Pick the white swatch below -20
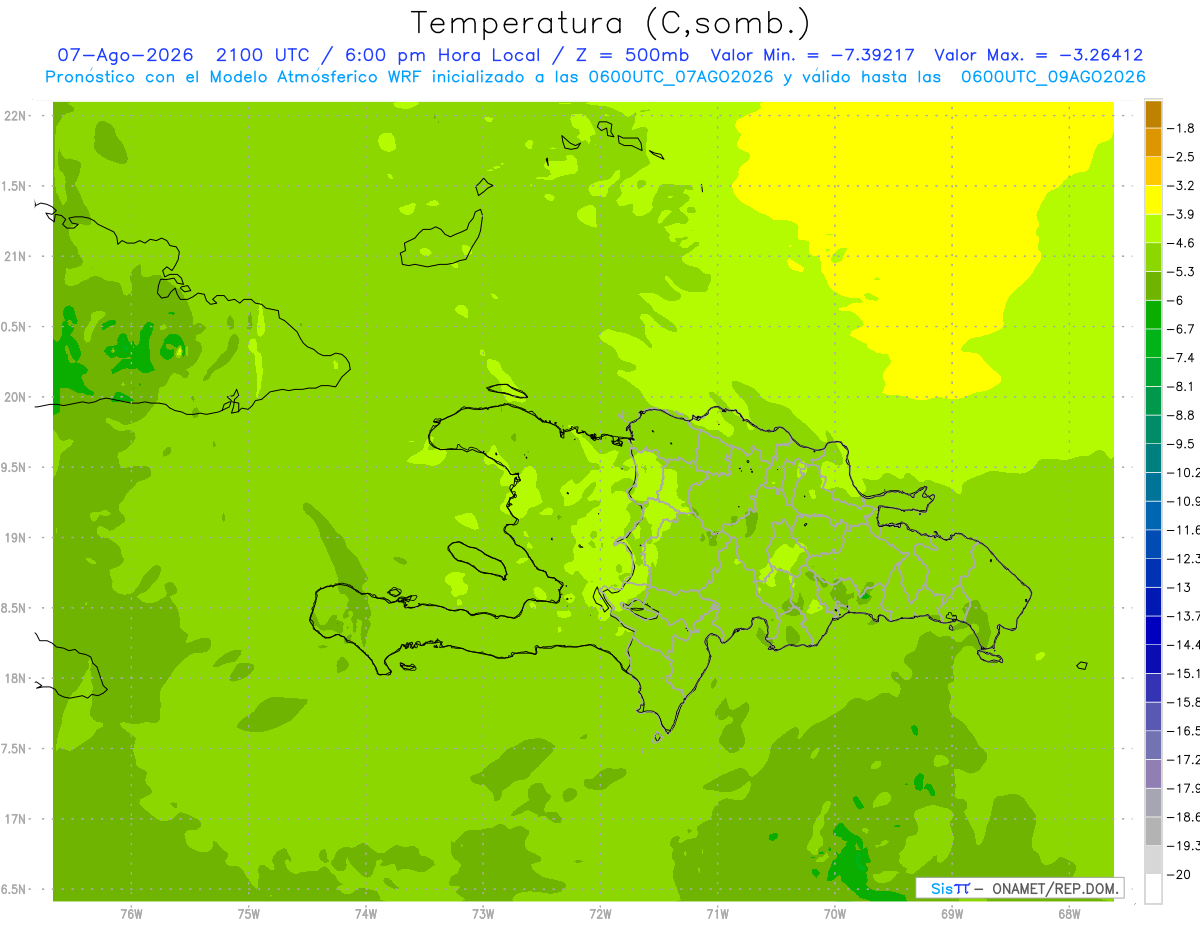1200x927 pixels. tap(1153, 888)
